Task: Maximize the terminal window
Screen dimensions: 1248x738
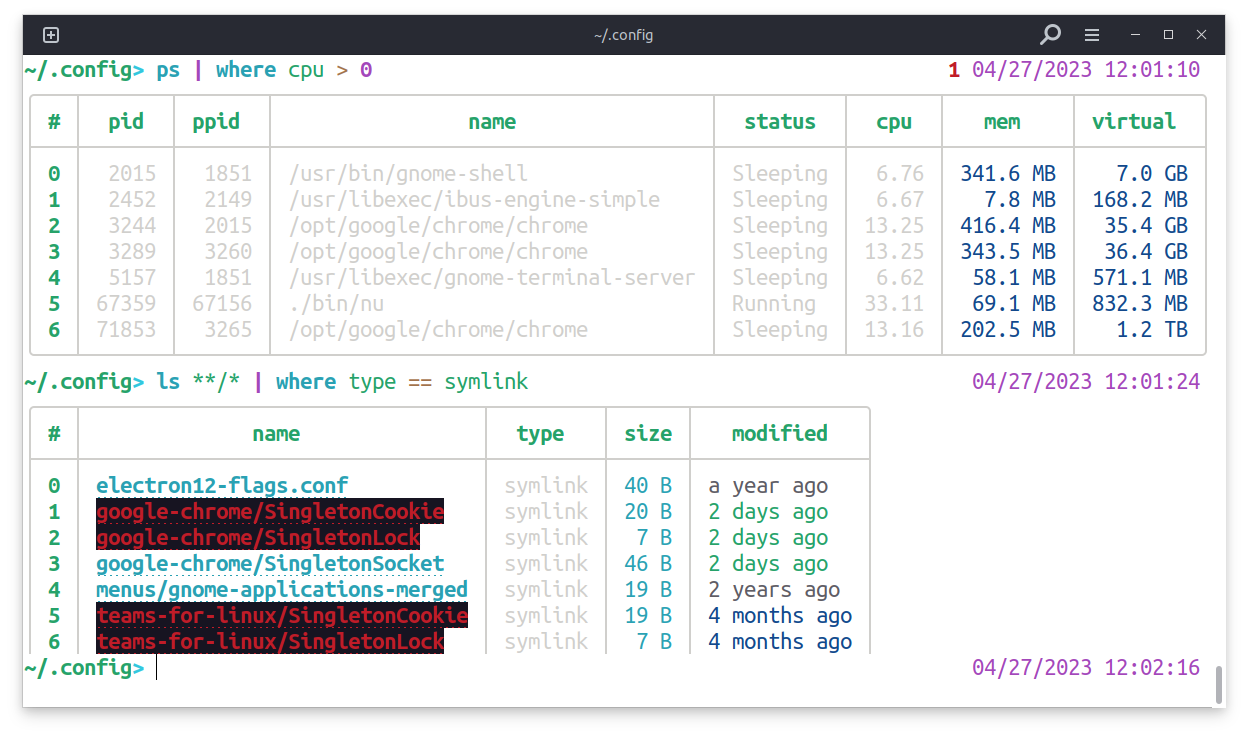Action: click(1168, 35)
